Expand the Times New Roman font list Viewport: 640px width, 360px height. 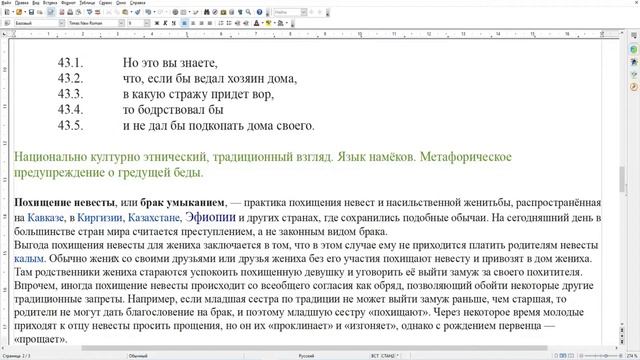(121, 23)
